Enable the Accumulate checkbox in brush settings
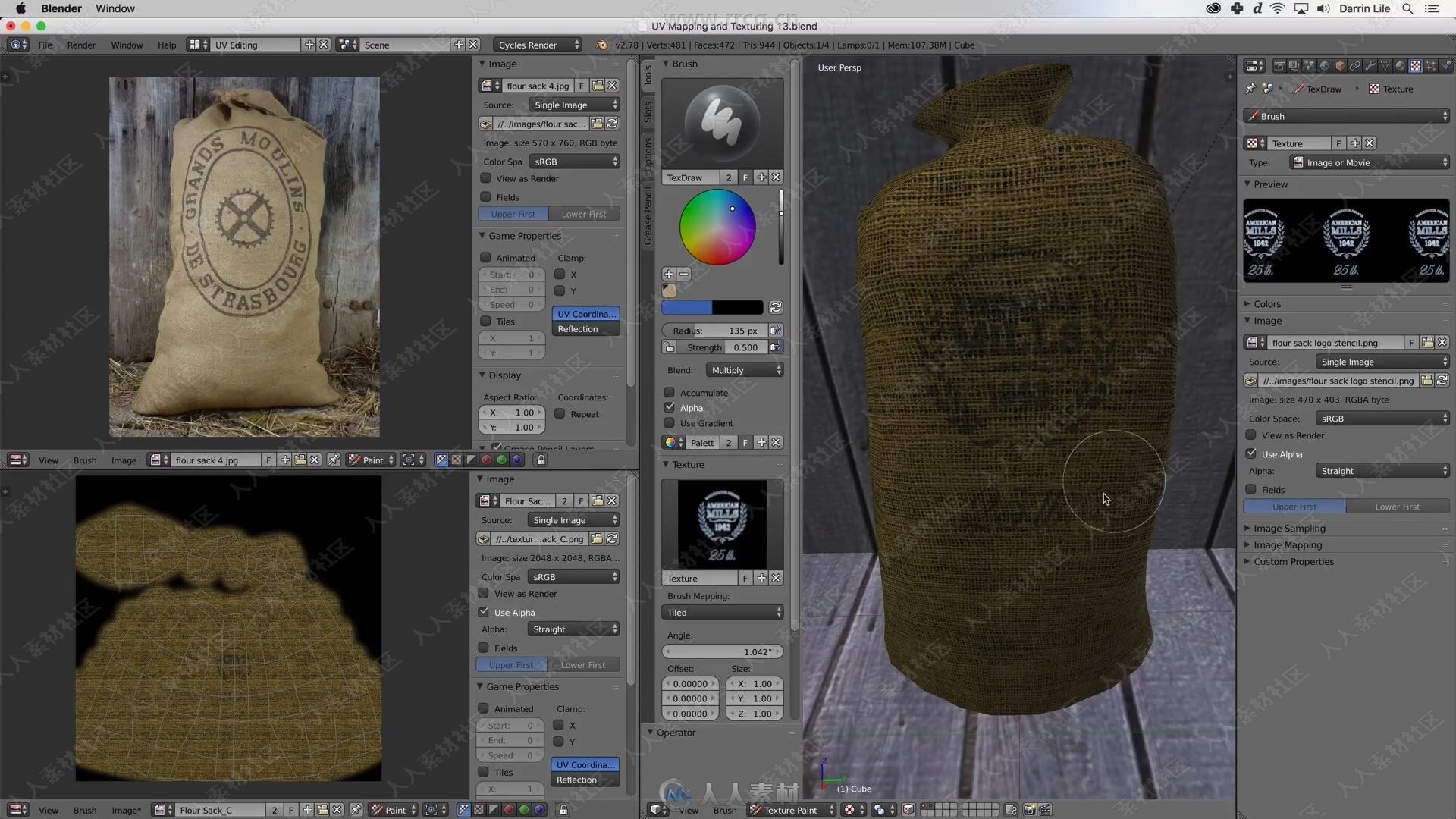Screen dimensions: 1456x819 tap(670, 391)
